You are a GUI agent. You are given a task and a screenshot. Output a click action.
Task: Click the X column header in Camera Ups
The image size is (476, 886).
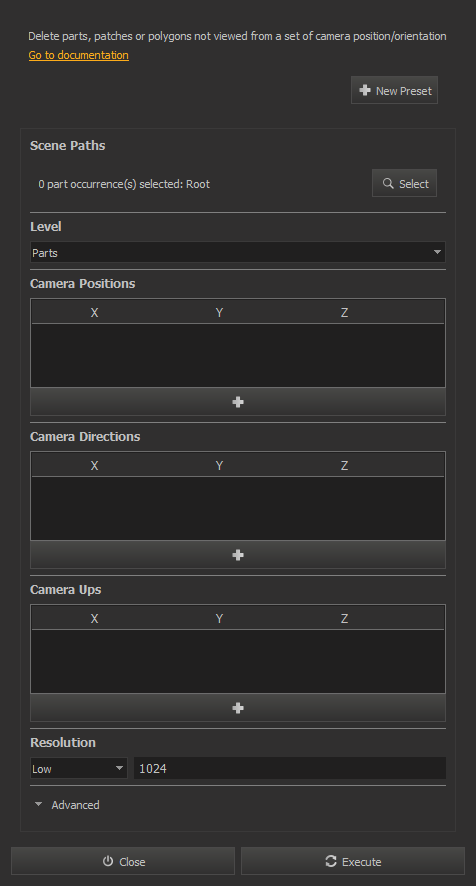click(94, 619)
